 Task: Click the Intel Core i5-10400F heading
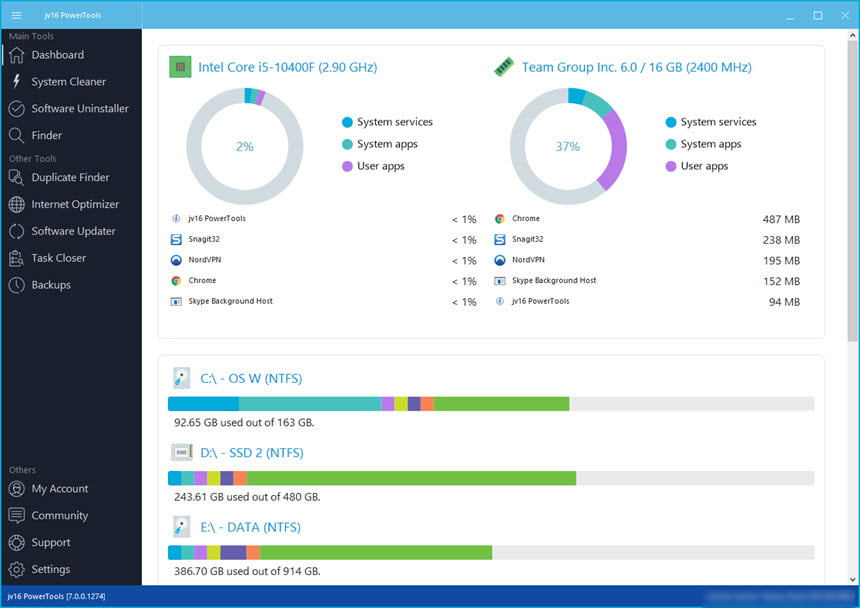pyautogui.click(x=287, y=67)
